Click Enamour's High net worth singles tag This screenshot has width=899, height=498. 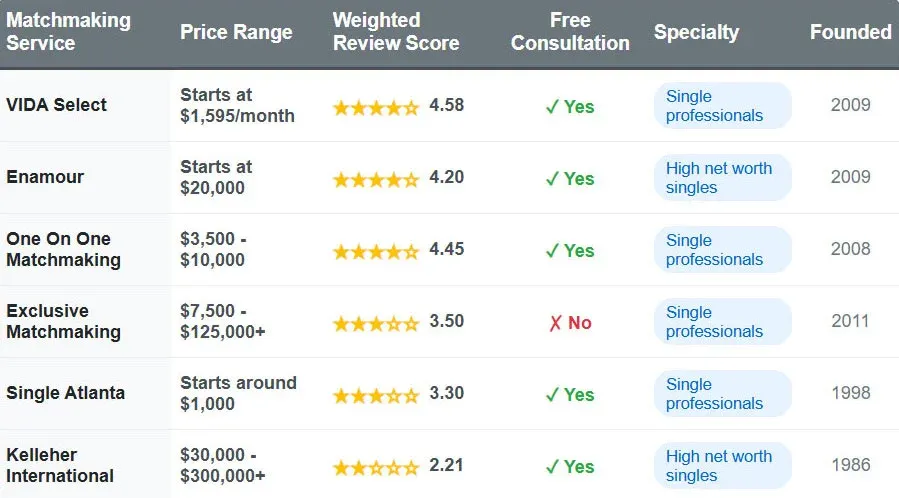click(x=720, y=178)
